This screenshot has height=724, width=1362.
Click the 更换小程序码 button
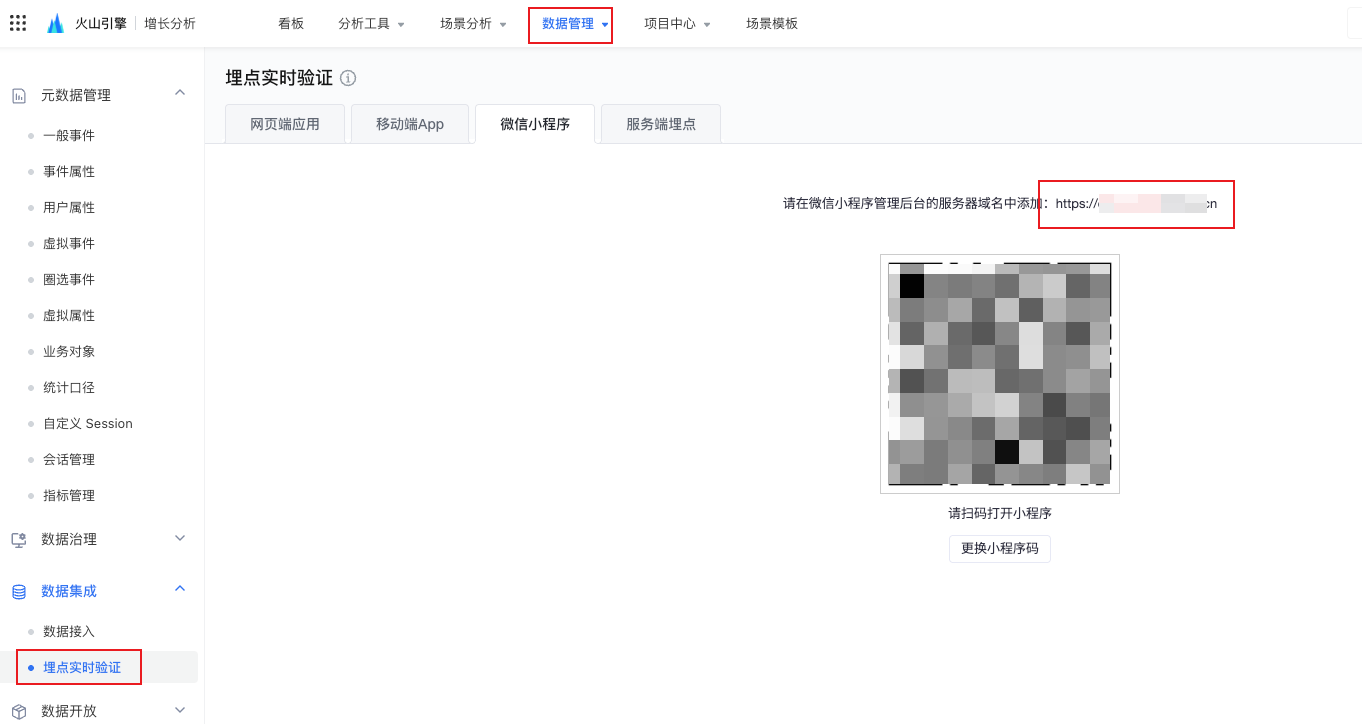click(1000, 549)
